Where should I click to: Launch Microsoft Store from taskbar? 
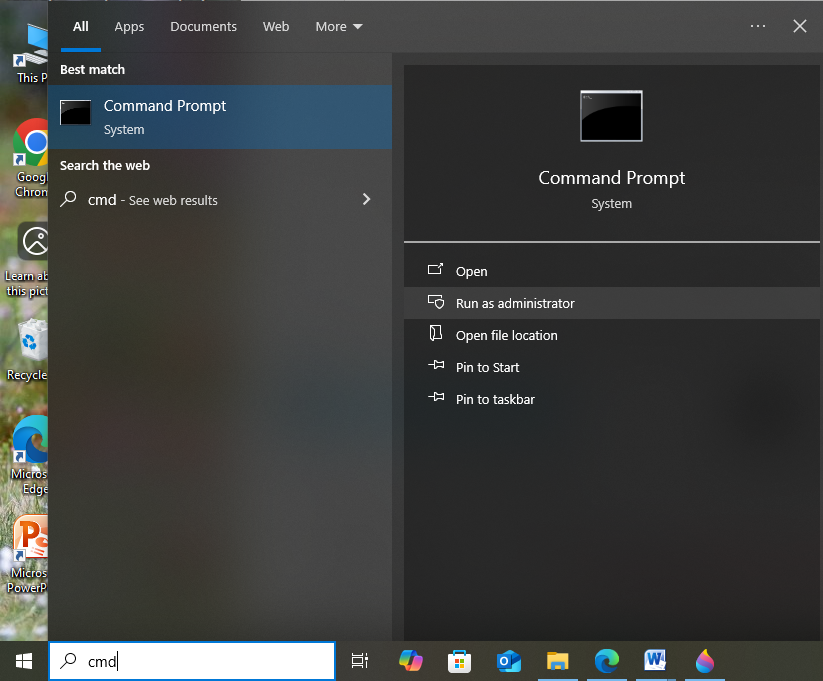459,660
